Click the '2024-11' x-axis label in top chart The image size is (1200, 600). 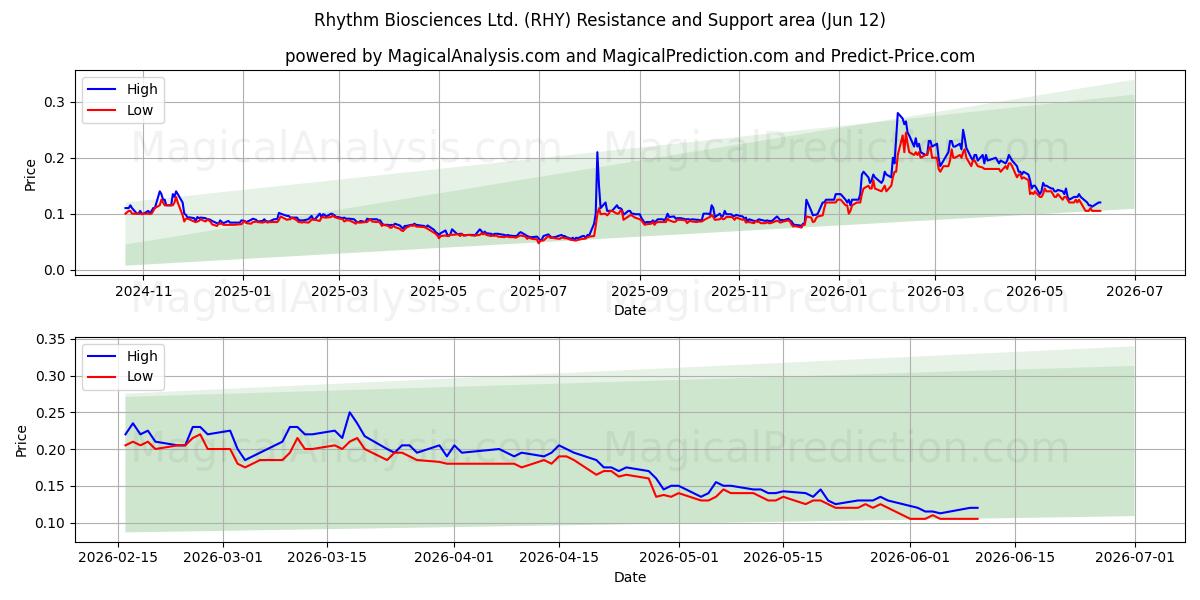coord(143,290)
